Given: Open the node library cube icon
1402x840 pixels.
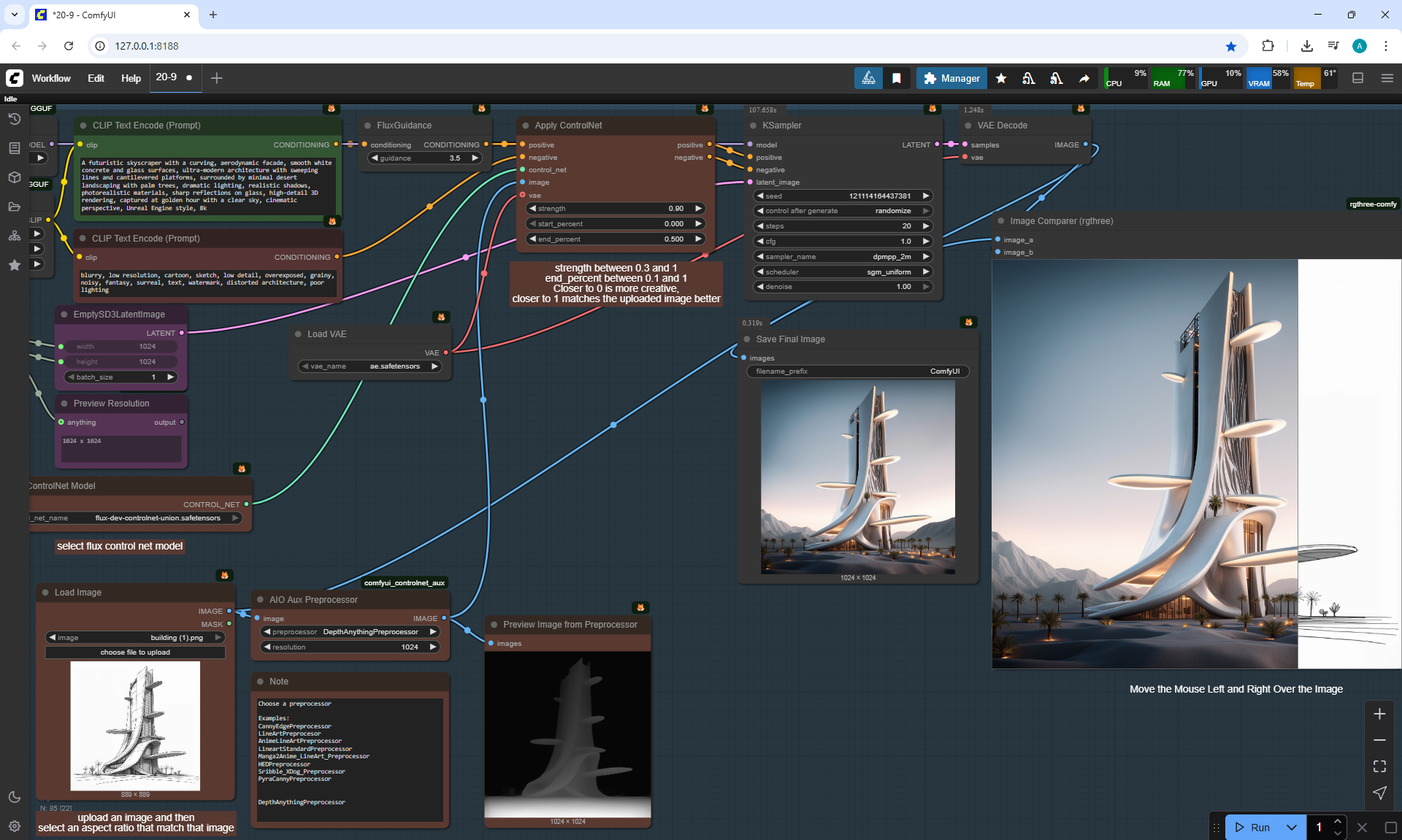Looking at the screenshot, I should tap(14, 177).
